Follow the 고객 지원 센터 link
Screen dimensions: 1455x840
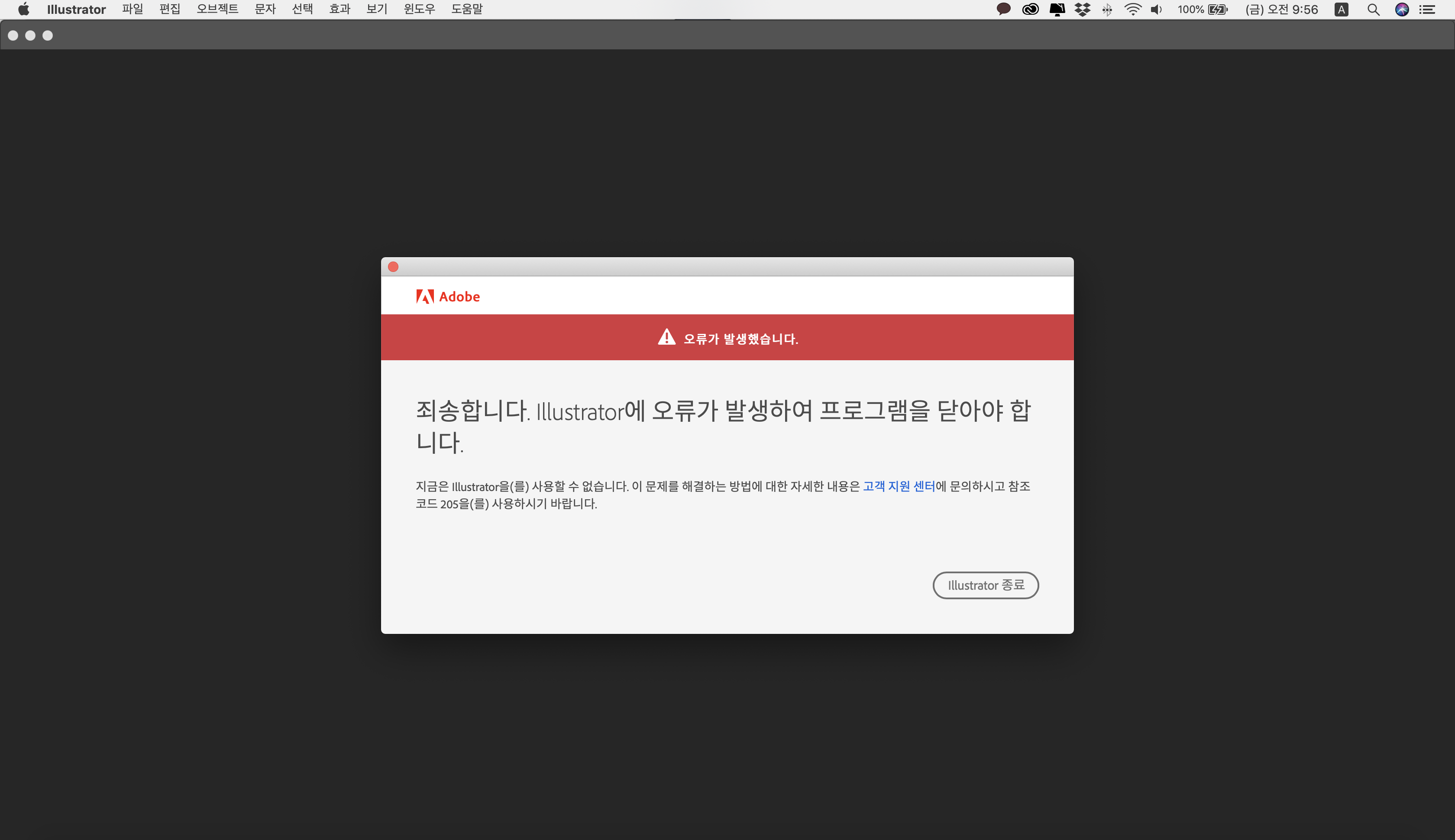(x=898, y=486)
